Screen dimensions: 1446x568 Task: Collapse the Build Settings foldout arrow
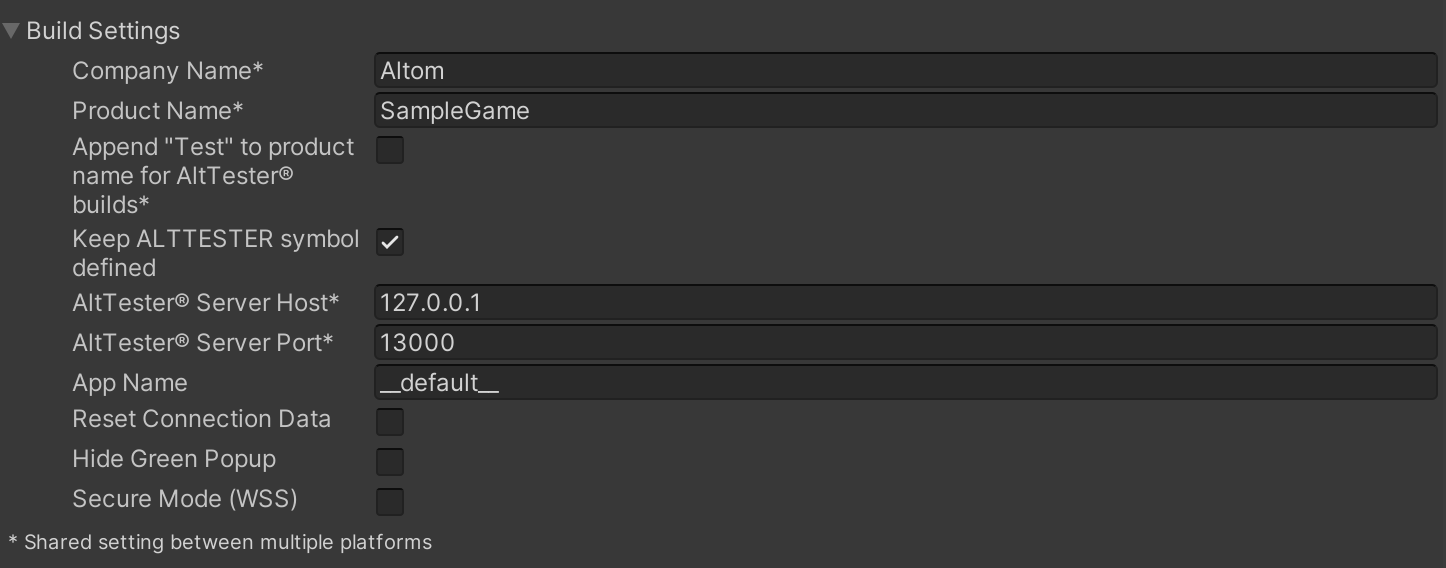click(12, 31)
